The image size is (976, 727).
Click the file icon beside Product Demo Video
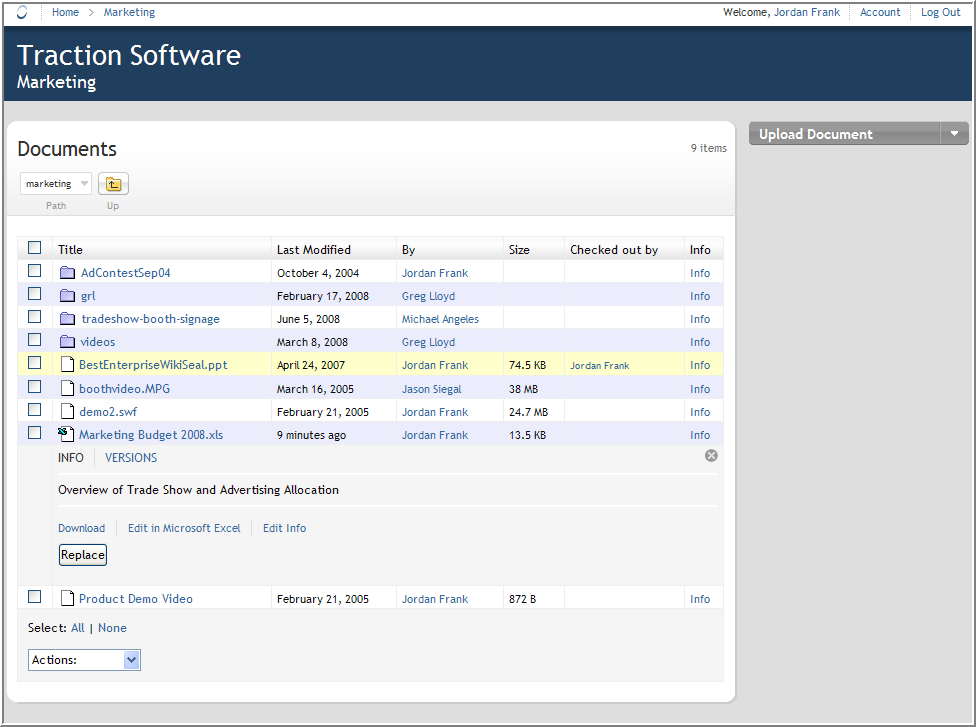click(x=67, y=598)
